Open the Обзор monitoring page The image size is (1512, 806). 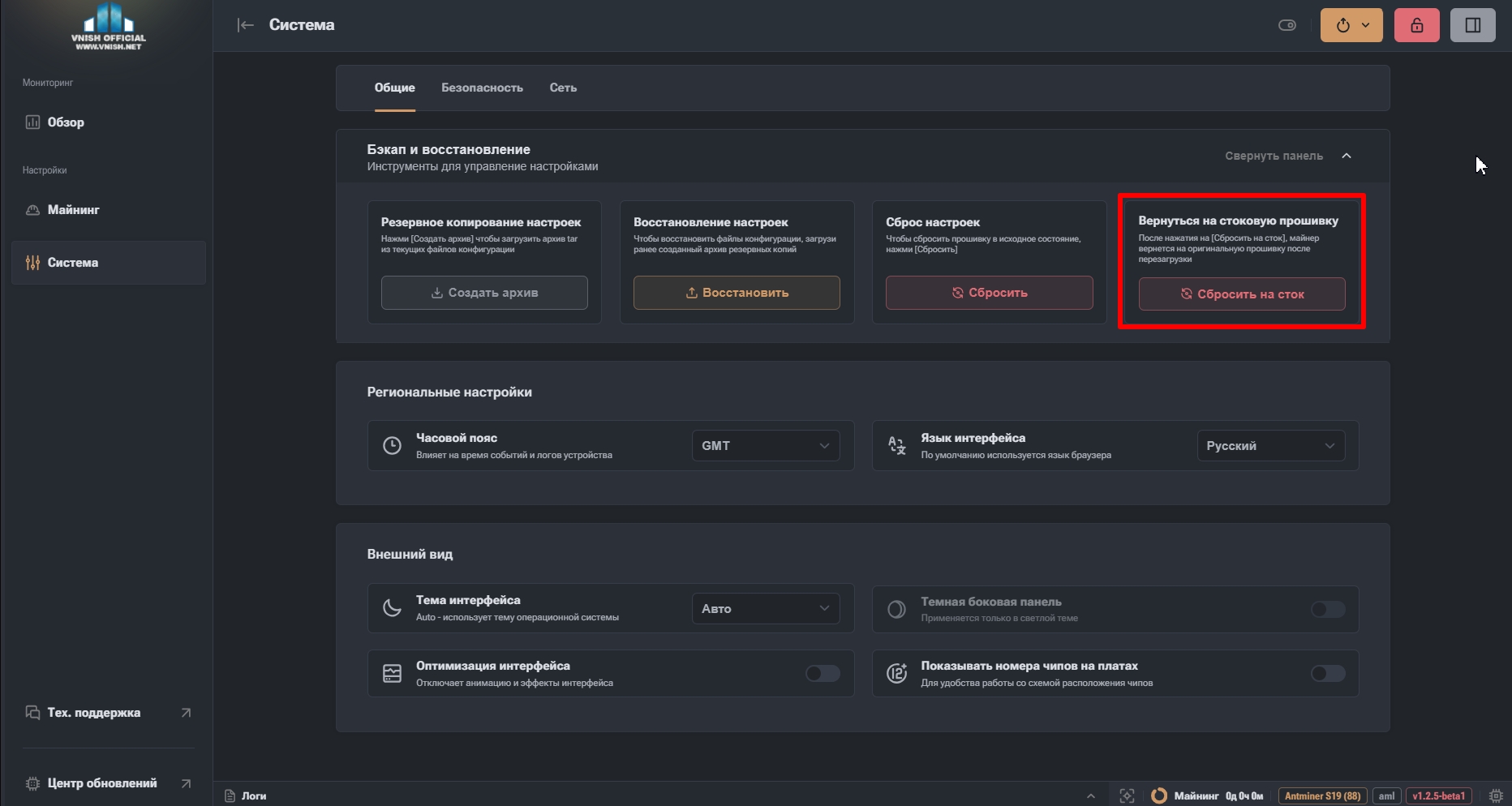[x=108, y=122]
